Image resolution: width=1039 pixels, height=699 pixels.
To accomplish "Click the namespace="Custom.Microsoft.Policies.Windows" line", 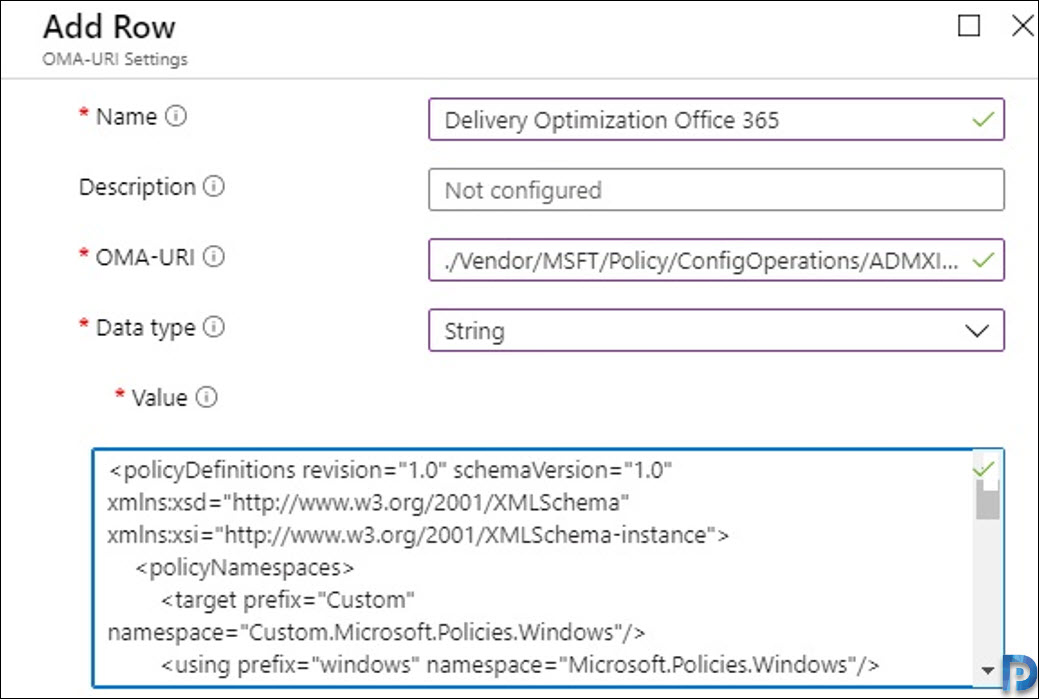I will (376, 633).
